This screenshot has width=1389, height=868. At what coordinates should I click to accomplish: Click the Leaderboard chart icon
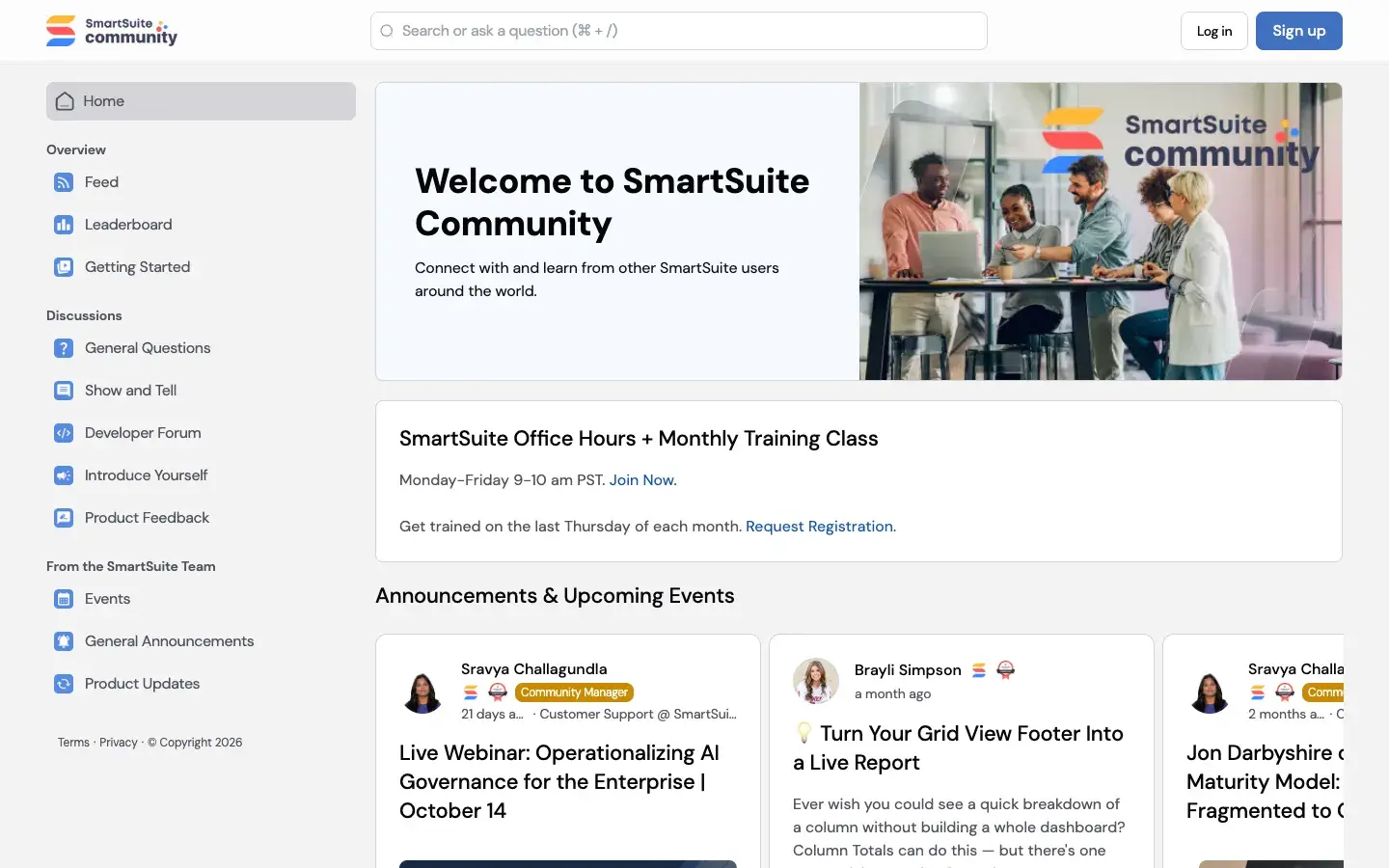[64, 225]
